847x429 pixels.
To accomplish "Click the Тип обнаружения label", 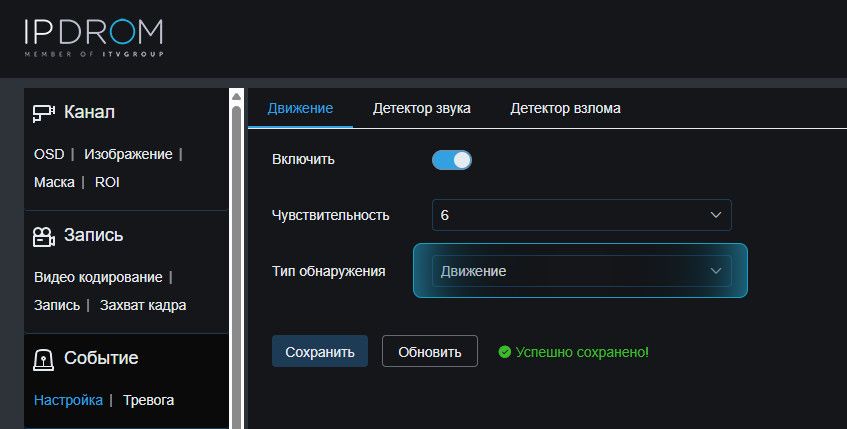I will (328, 271).
